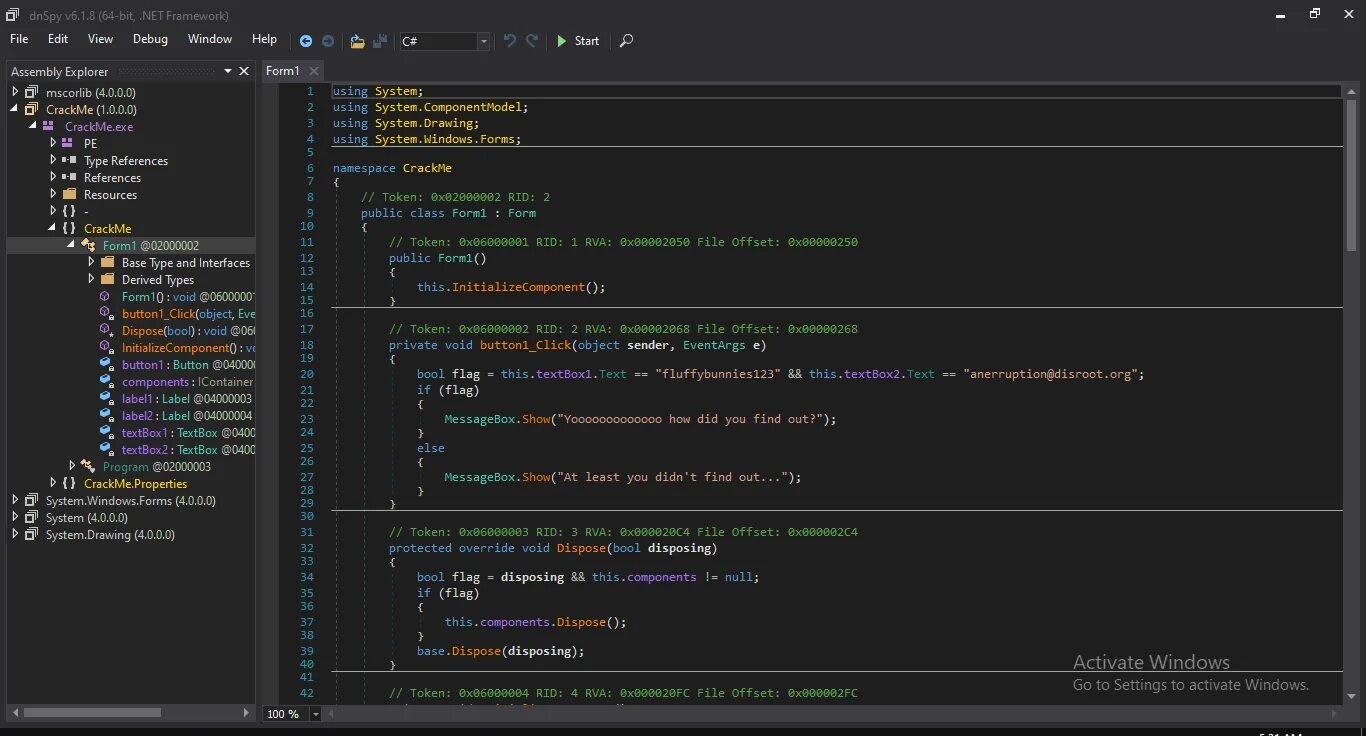This screenshot has width=1366, height=736.
Task: Redo with the curved right arrow
Action: coord(532,41)
